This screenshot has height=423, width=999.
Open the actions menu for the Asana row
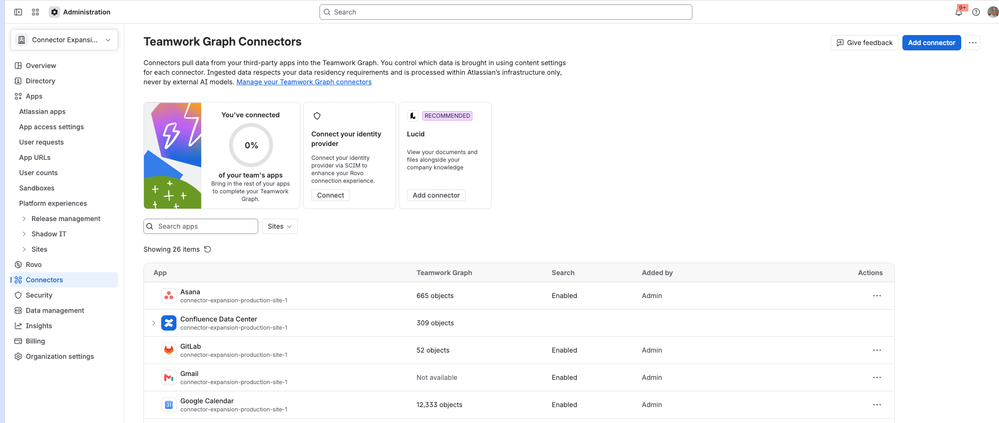tap(877, 296)
